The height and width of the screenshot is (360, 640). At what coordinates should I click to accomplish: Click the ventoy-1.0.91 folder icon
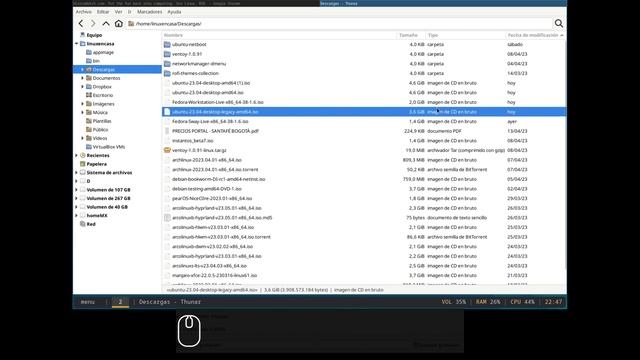click(167, 54)
